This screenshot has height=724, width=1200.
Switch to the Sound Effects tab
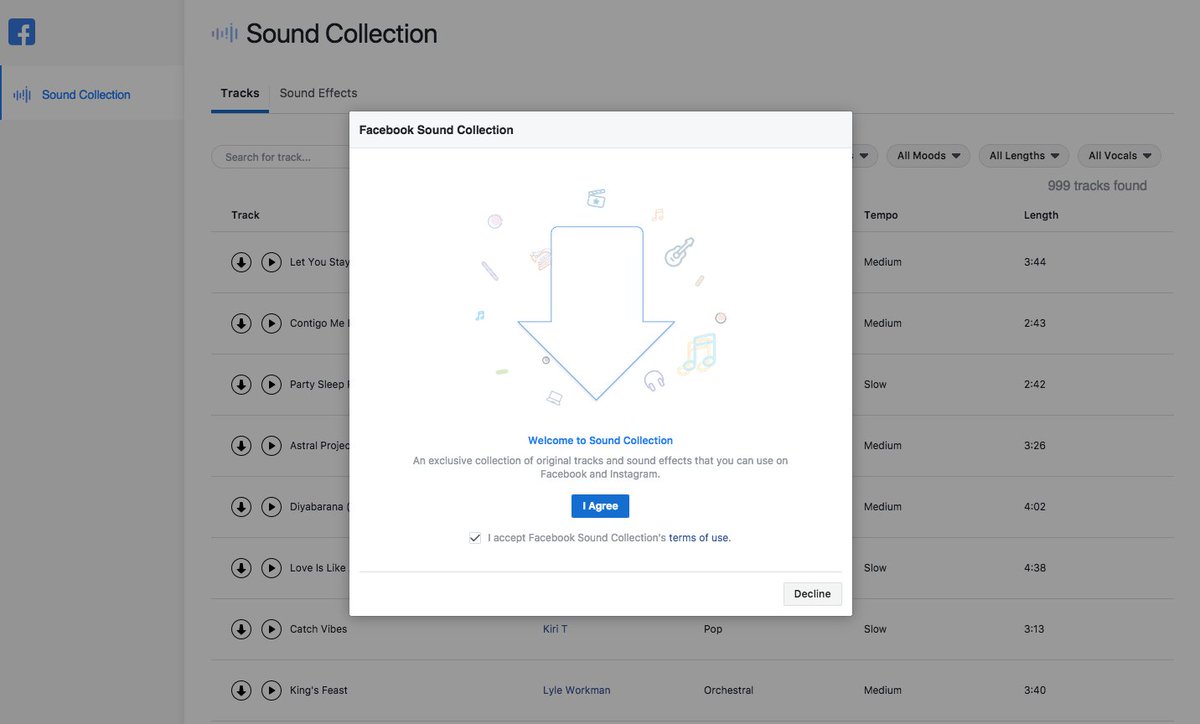[x=318, y=93]
